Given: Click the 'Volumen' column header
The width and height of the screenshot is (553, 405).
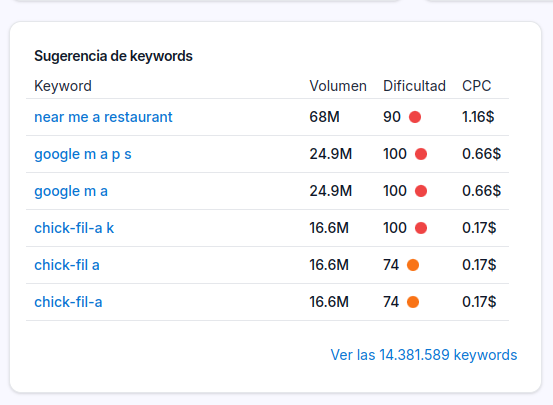Looking at the screenshot, I should (x=338, y=86).
